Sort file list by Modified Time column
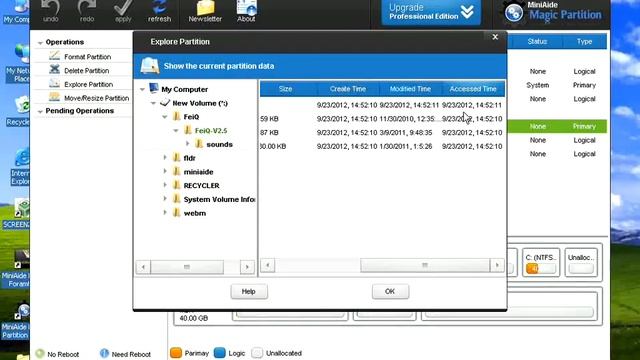Viewport: 640px width, 360px height. [410, 89]
